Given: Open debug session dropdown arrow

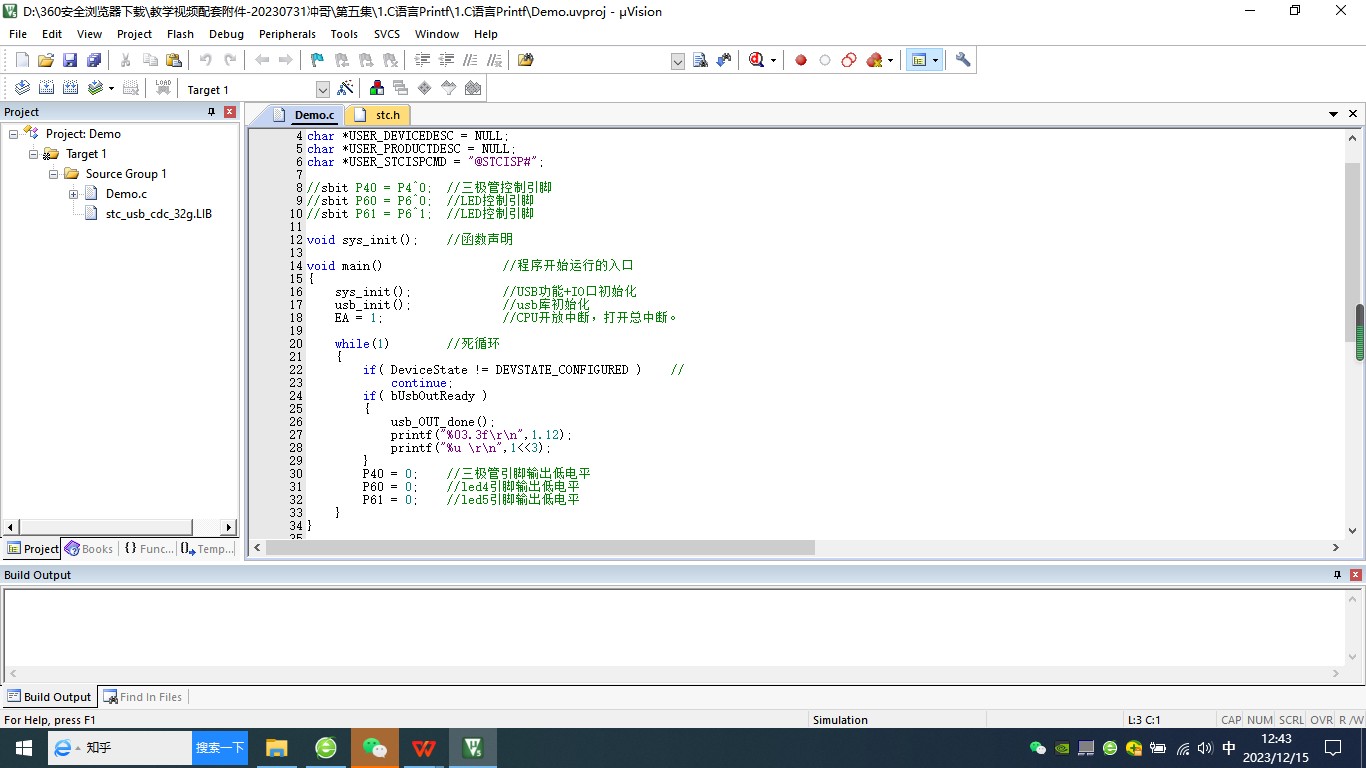Looking at the screenshot, I should 773,60.
